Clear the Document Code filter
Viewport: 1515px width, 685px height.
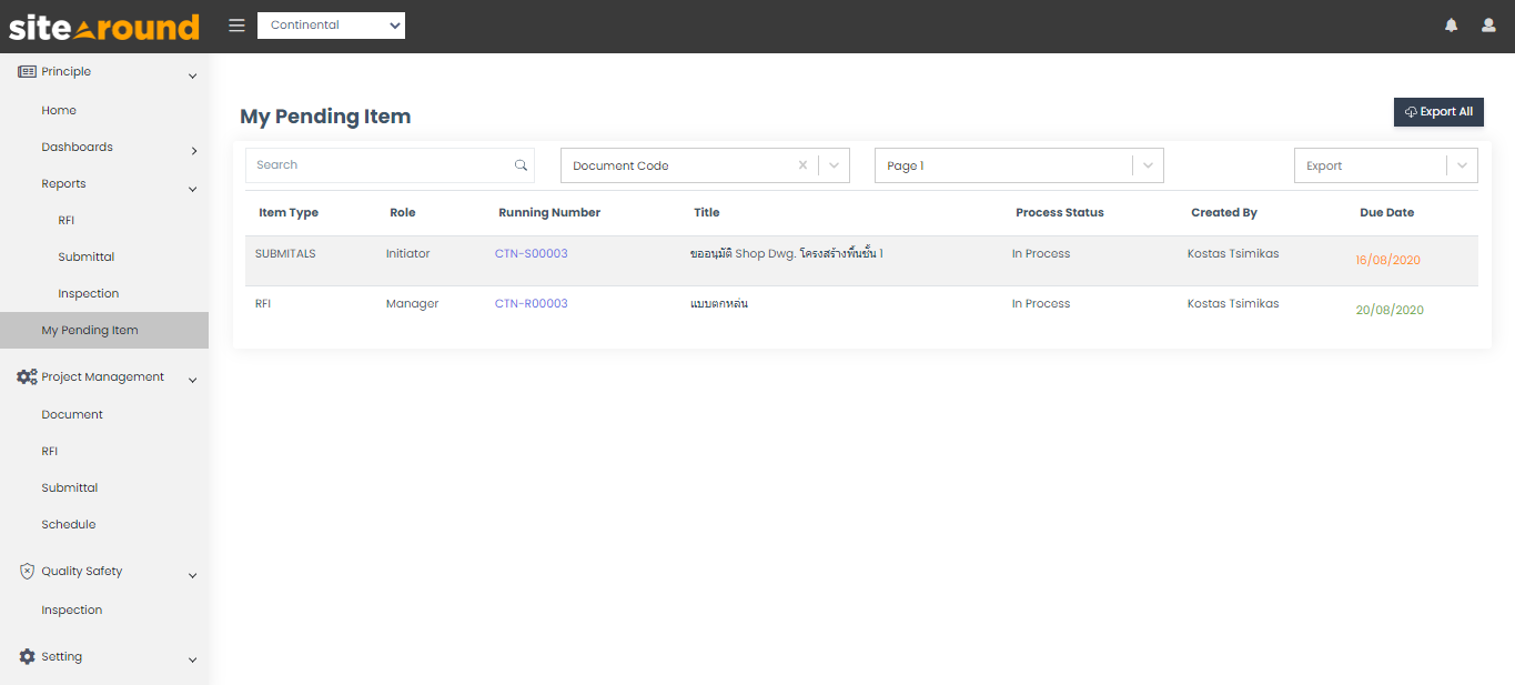(802, 165)
